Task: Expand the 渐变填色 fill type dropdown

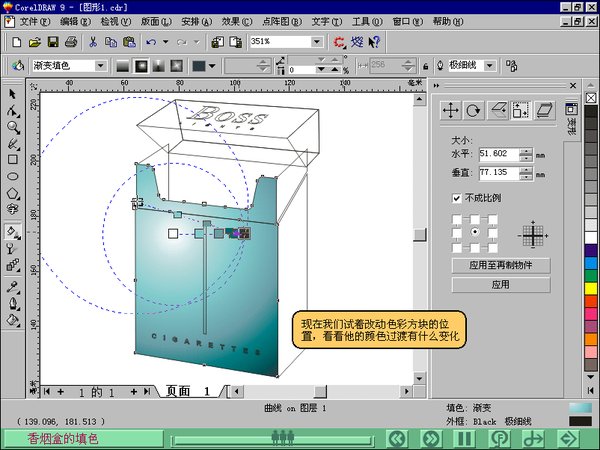Action: (101, 66)
